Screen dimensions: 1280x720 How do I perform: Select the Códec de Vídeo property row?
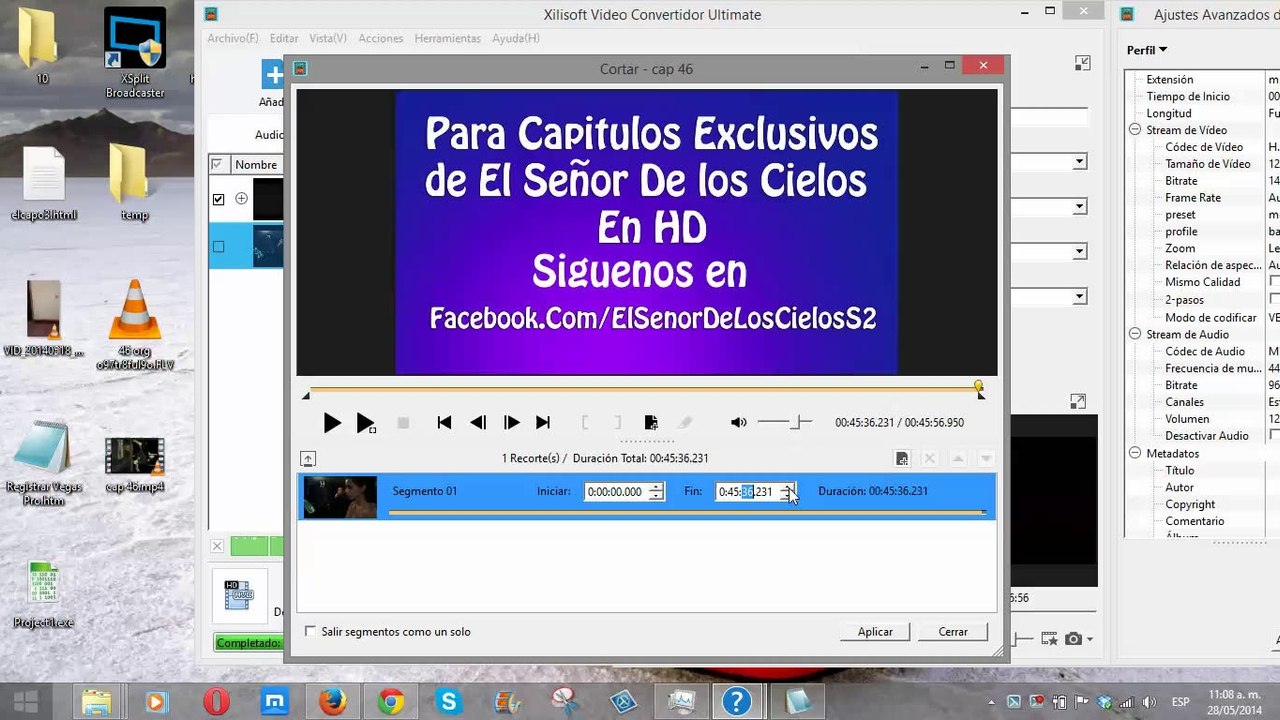click(x=1204, y=147)
